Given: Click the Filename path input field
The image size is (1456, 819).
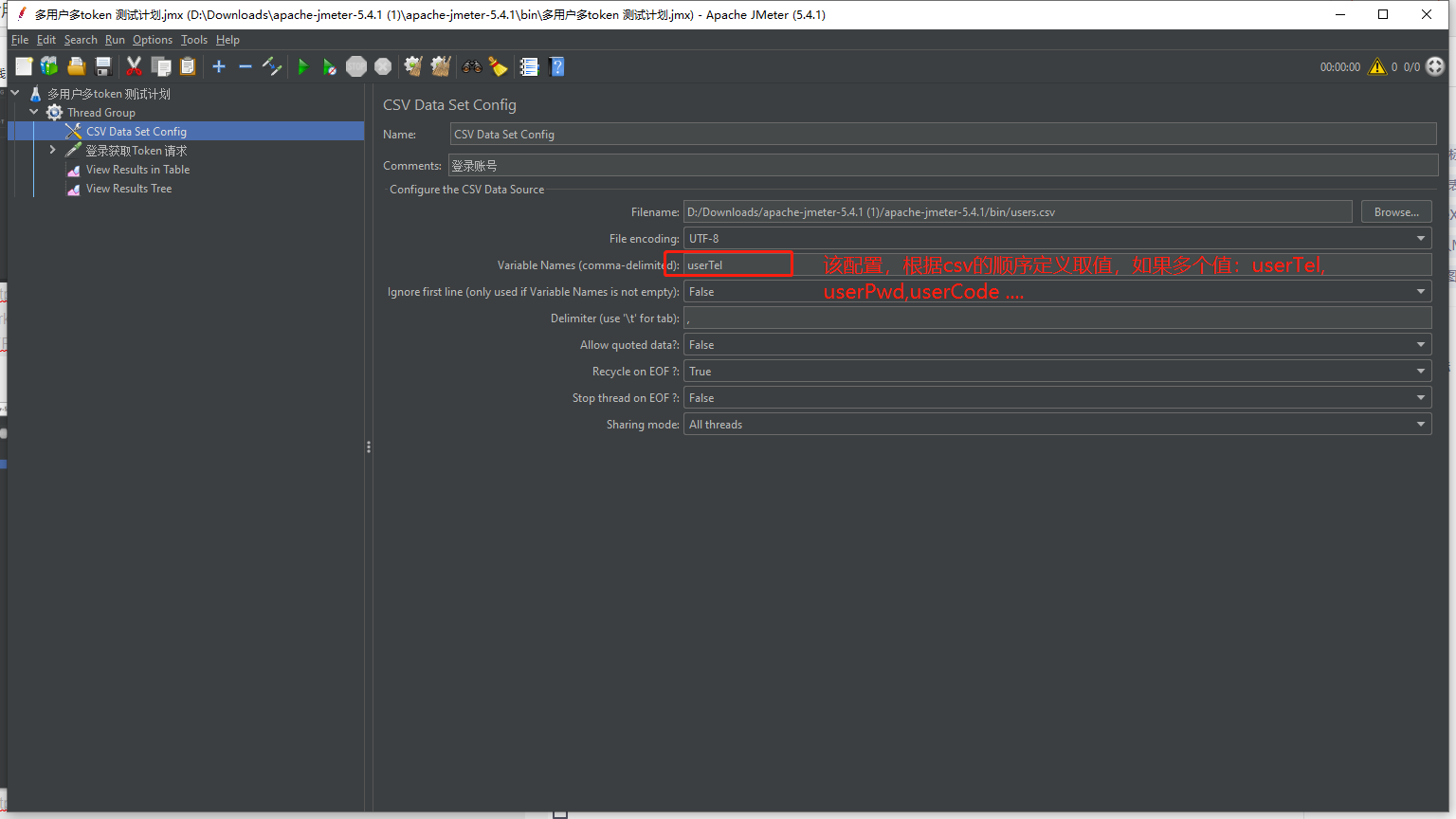Looking at the screenshot, I should click(x=1017, y=211).
